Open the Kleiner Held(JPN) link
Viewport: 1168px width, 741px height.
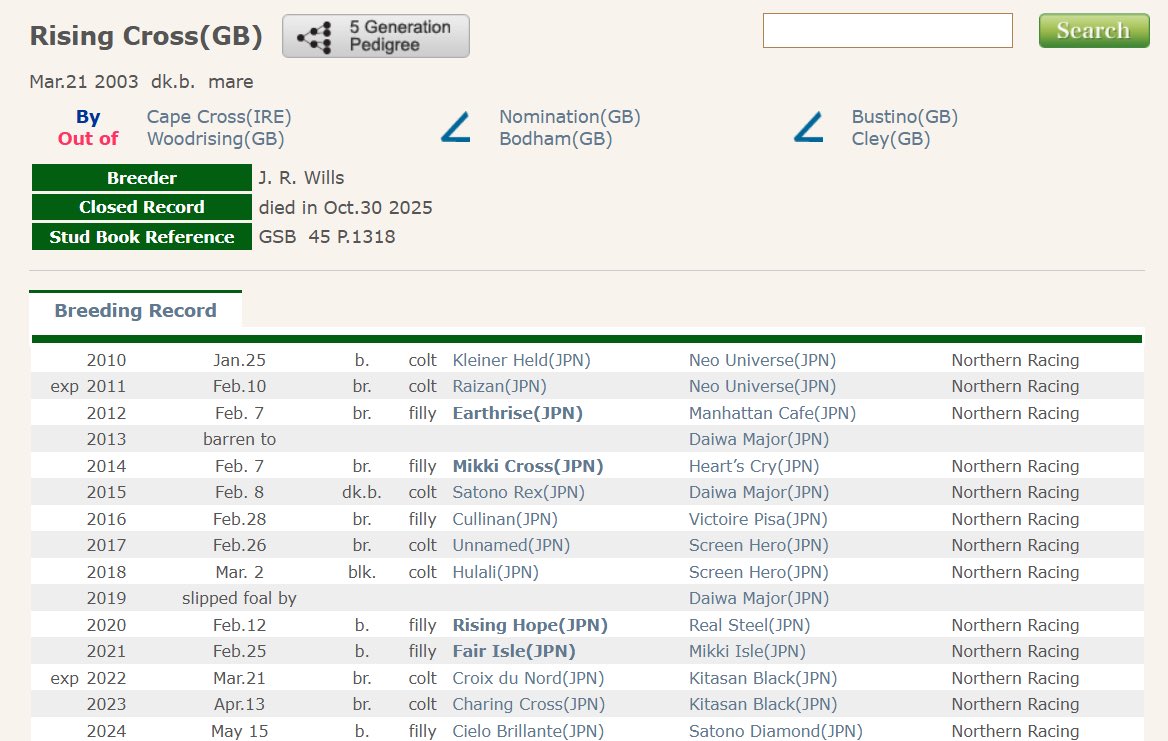521,360
